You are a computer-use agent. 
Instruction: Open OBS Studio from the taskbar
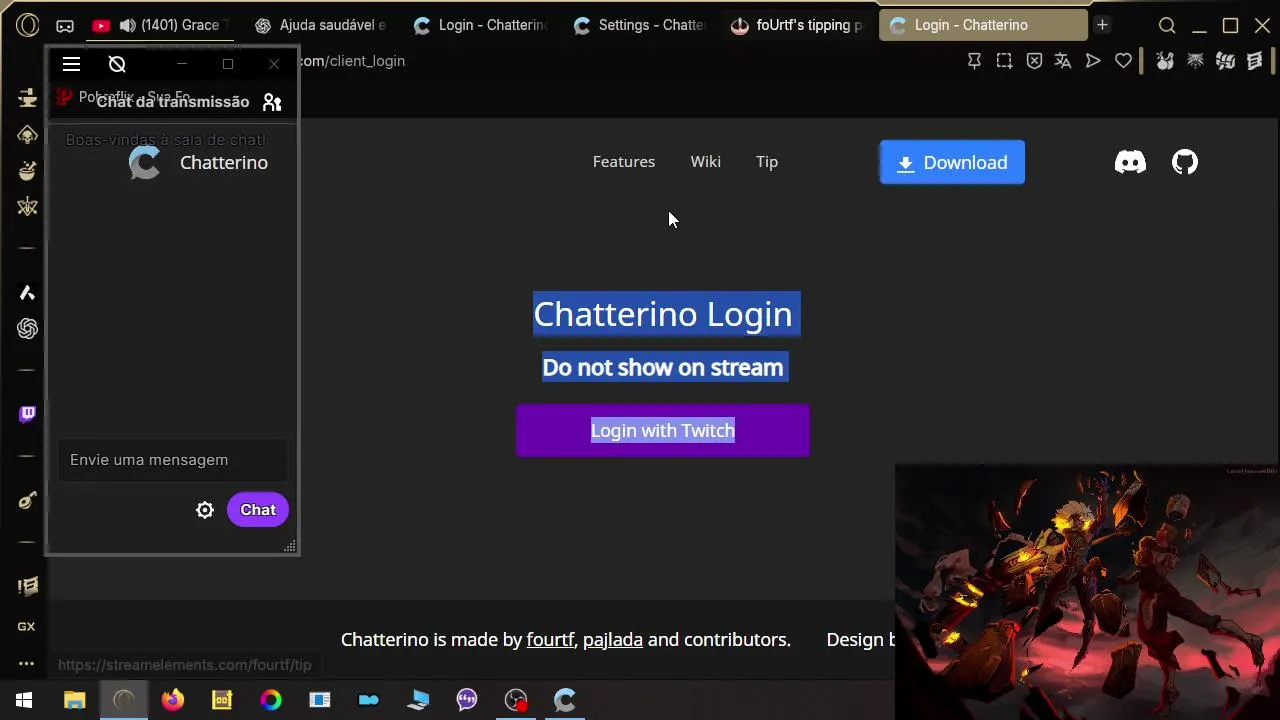pos(516,700)
